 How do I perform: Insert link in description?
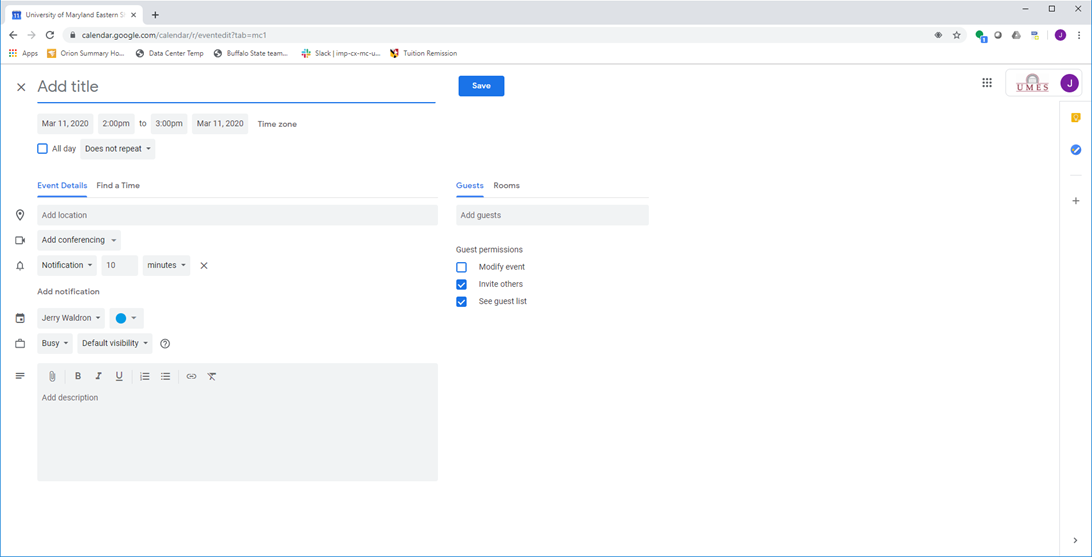(x=192, y=376)
